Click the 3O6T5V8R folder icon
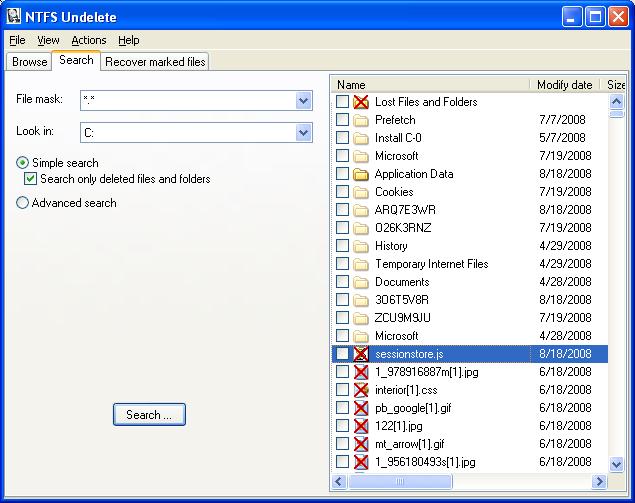The height and width of the screenshot is (503, 635). (361, 300)
